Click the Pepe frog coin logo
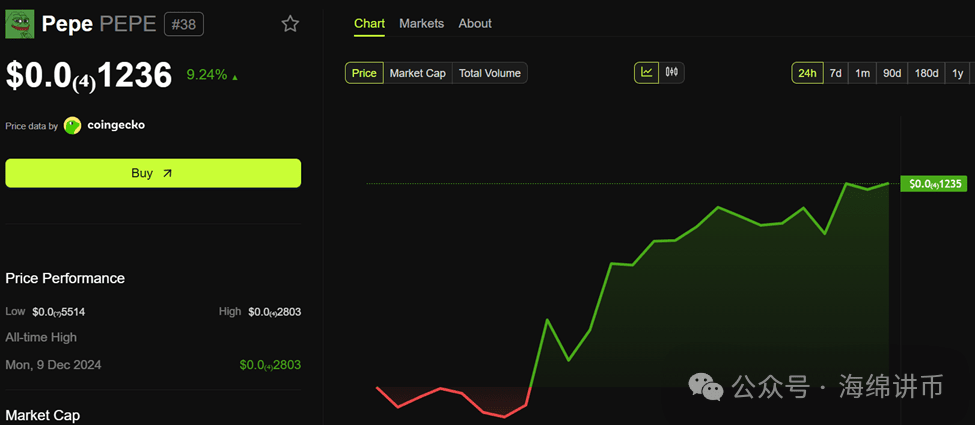The width and height of the screenshot is (975, 425). (20, 24)
